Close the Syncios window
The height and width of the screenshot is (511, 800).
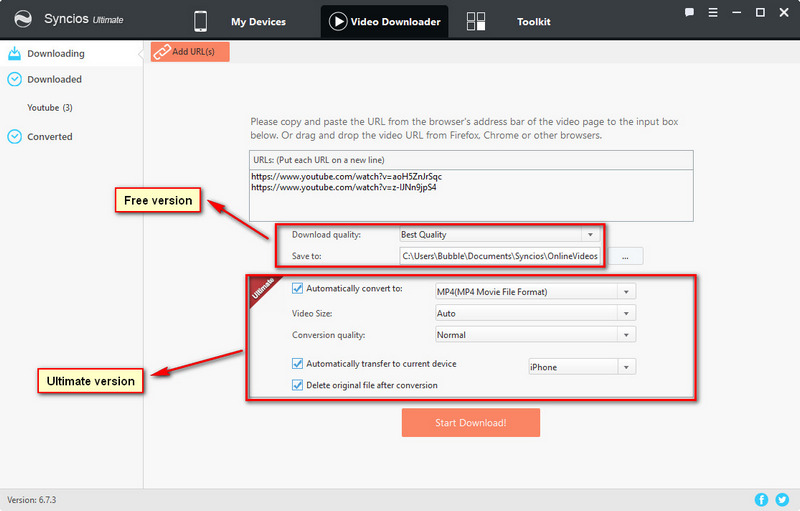[x=784, y=12]
